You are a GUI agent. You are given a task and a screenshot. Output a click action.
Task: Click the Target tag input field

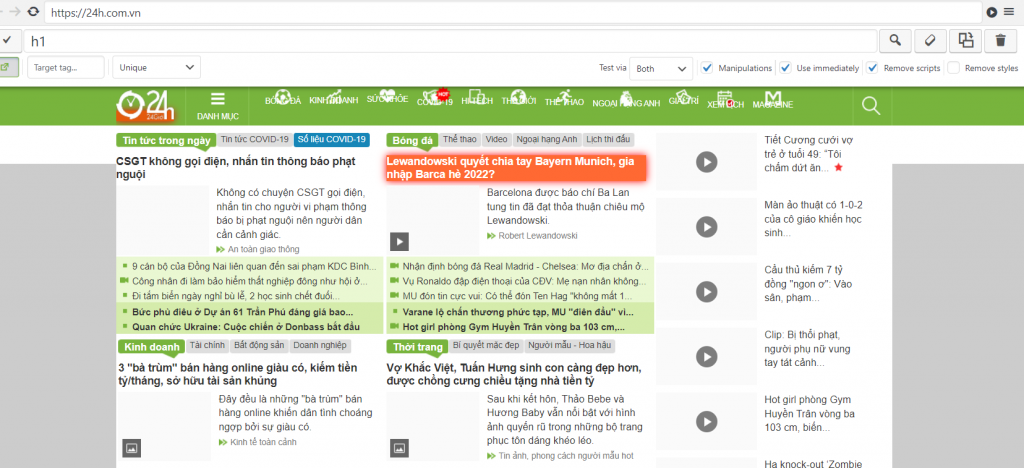tap(64, 68)
